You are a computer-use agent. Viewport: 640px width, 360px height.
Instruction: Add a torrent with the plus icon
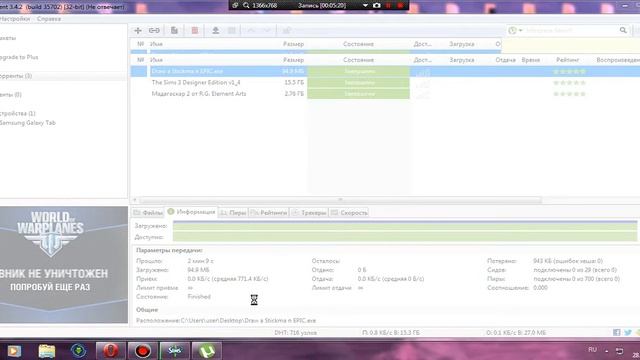point(138,31)
